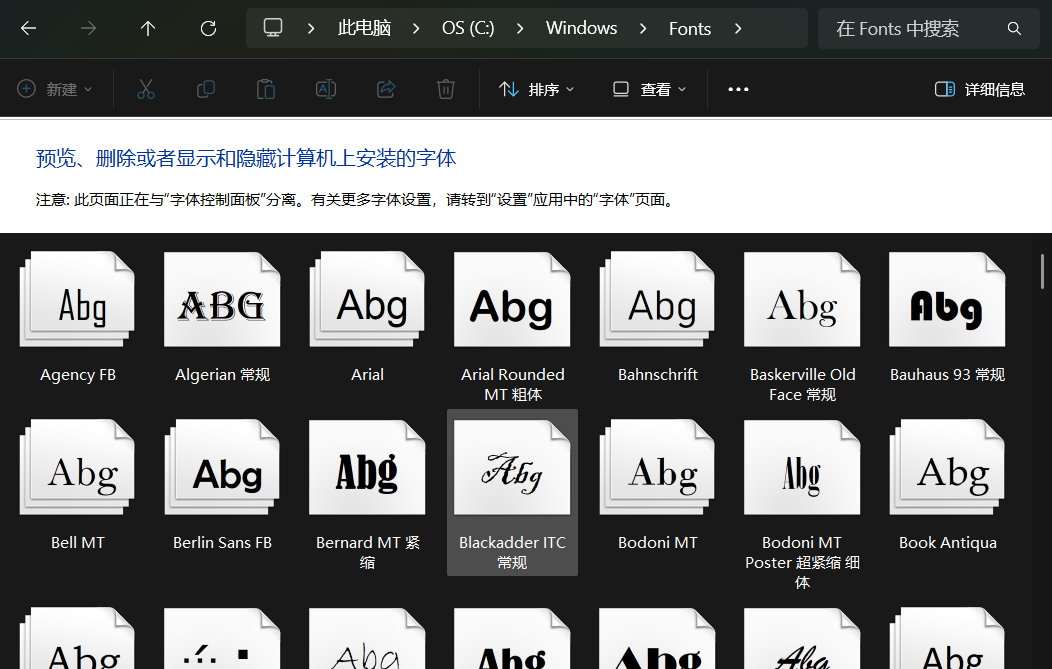Viewport: 1052px width, 669px height.
Task: Click the vertical scrollbar thumb
Action: coord(1042,271)
